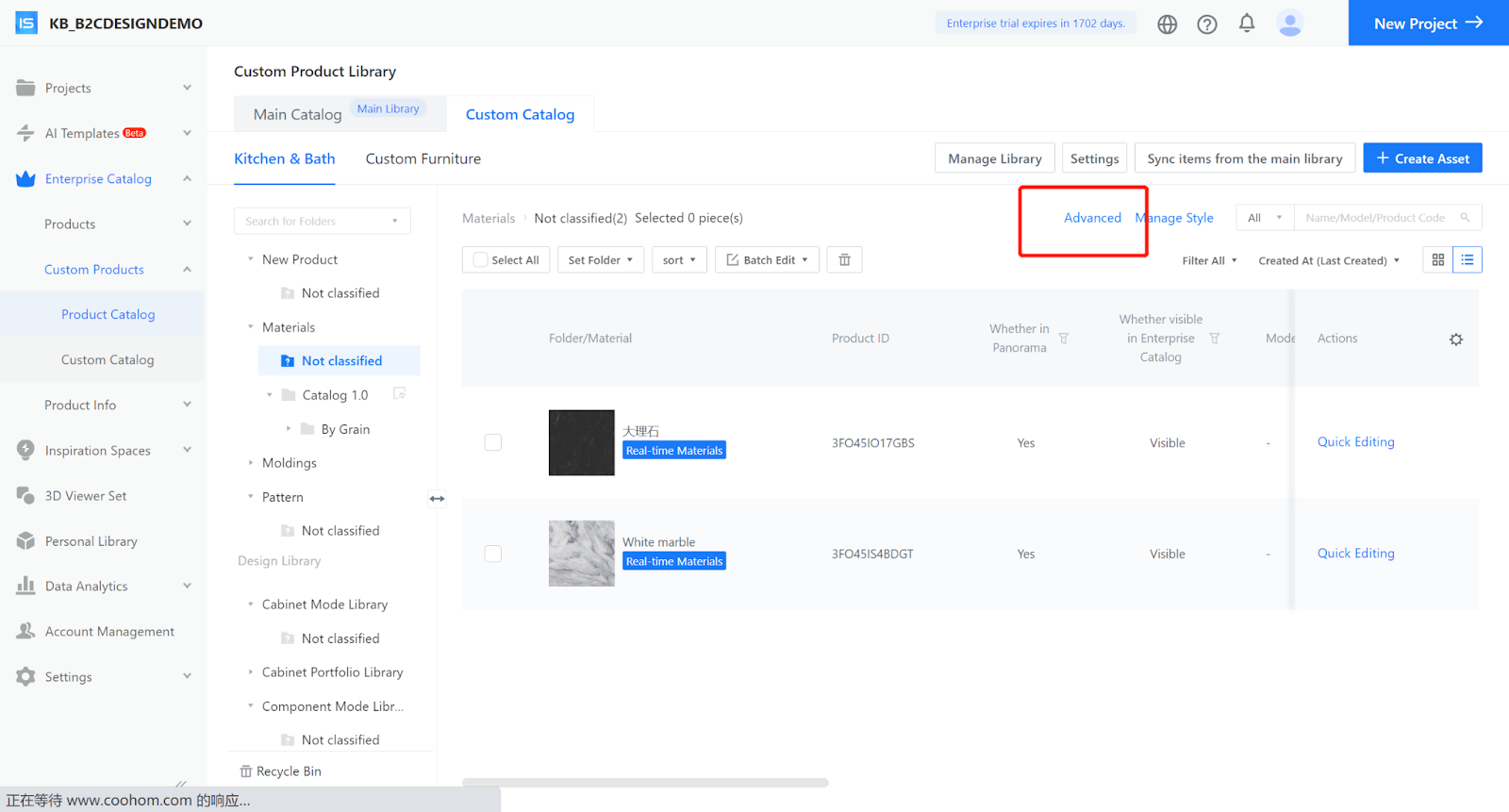The width and height of the screenshot is (1509, 812).
Task: Open Created At sort order dropdown
Action: pyautogui.click(x=1328, y=261)
